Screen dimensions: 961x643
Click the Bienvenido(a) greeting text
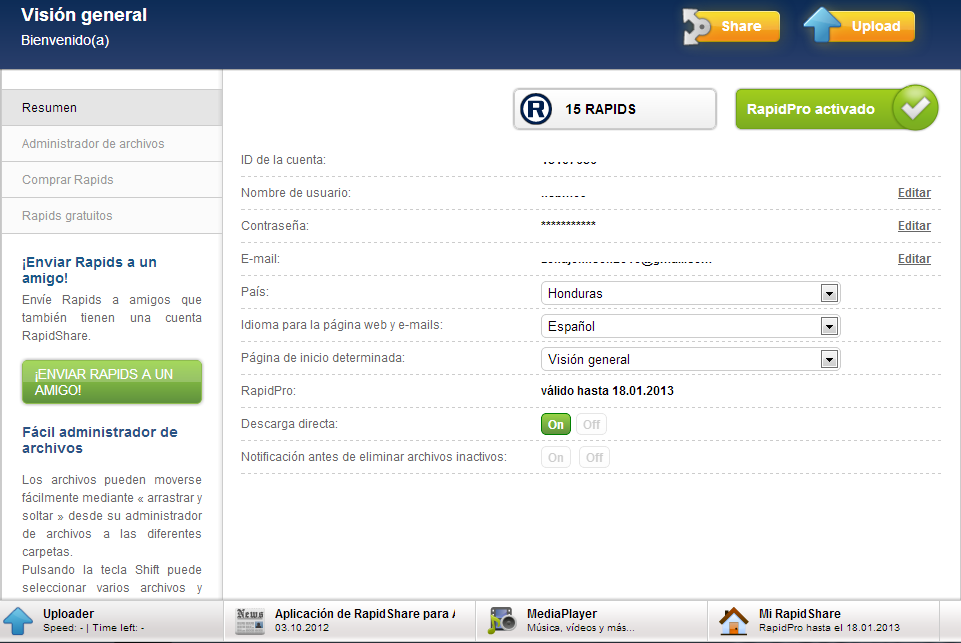[x=65, y=40]
